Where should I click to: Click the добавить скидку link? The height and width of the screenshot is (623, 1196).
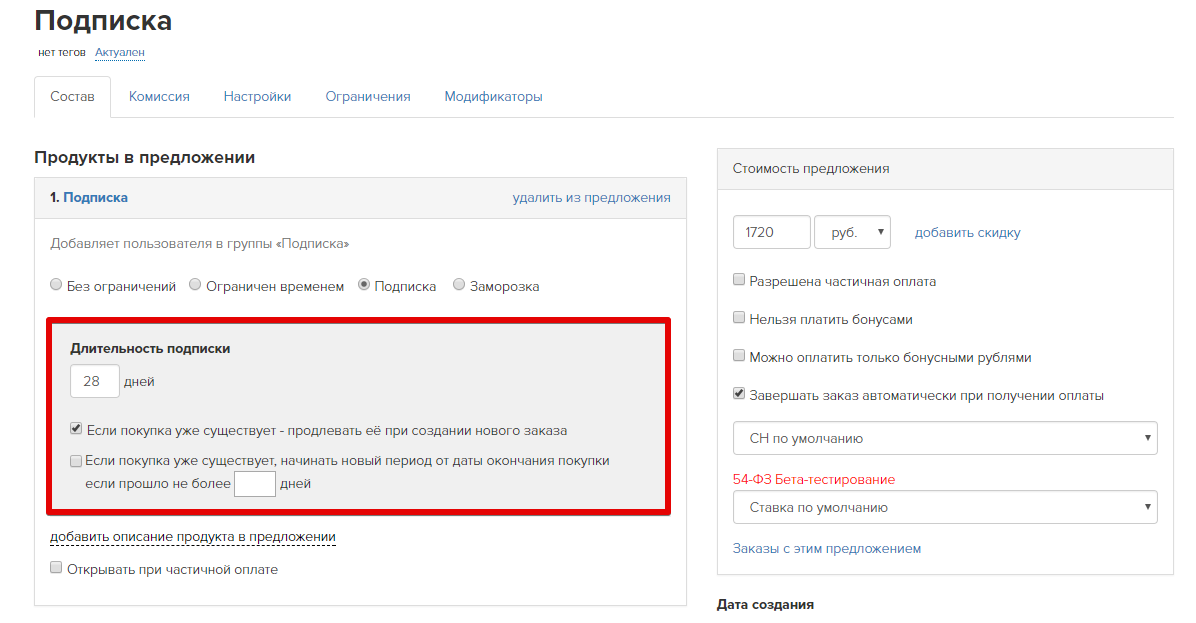pos(967,233)
